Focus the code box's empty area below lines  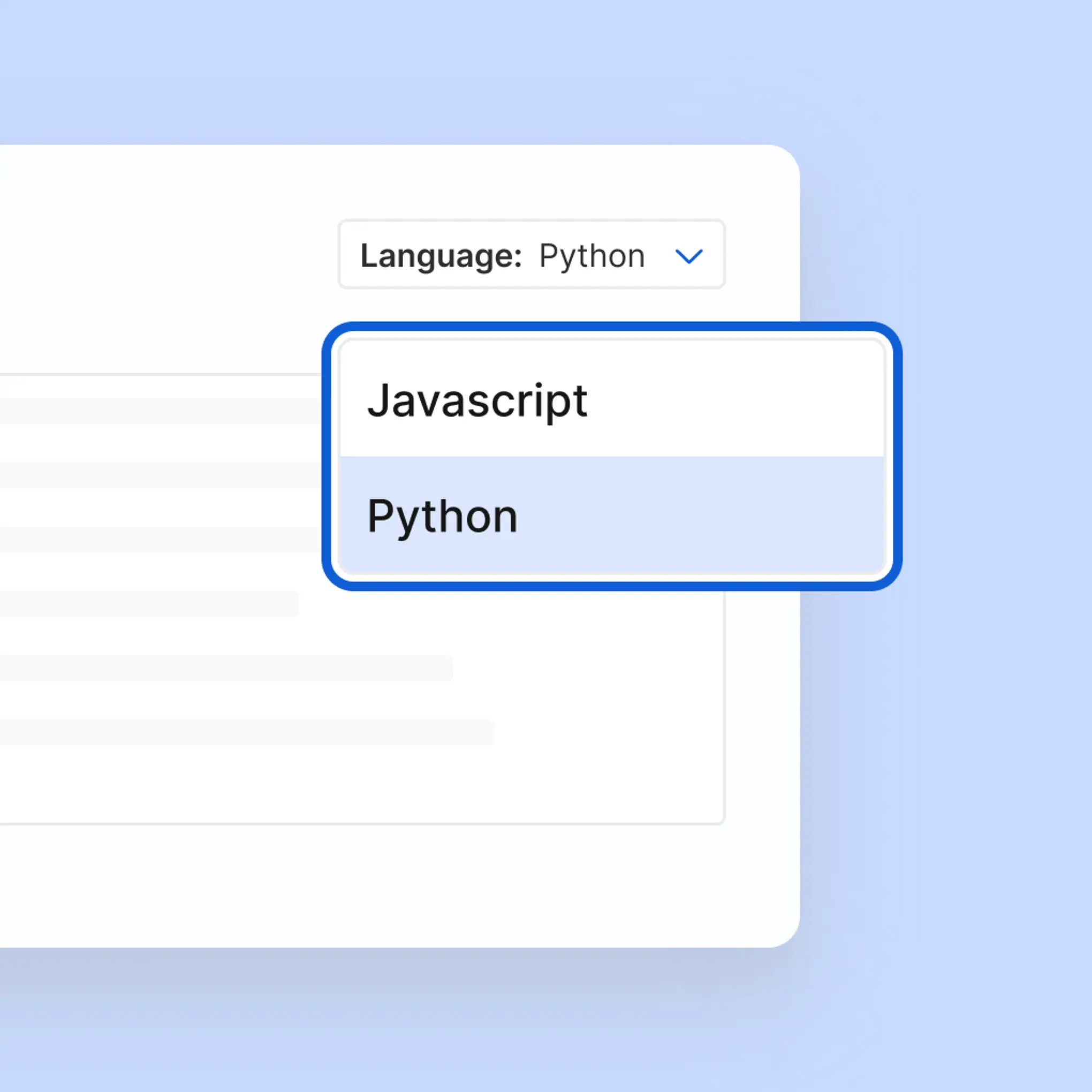point(362,786)
